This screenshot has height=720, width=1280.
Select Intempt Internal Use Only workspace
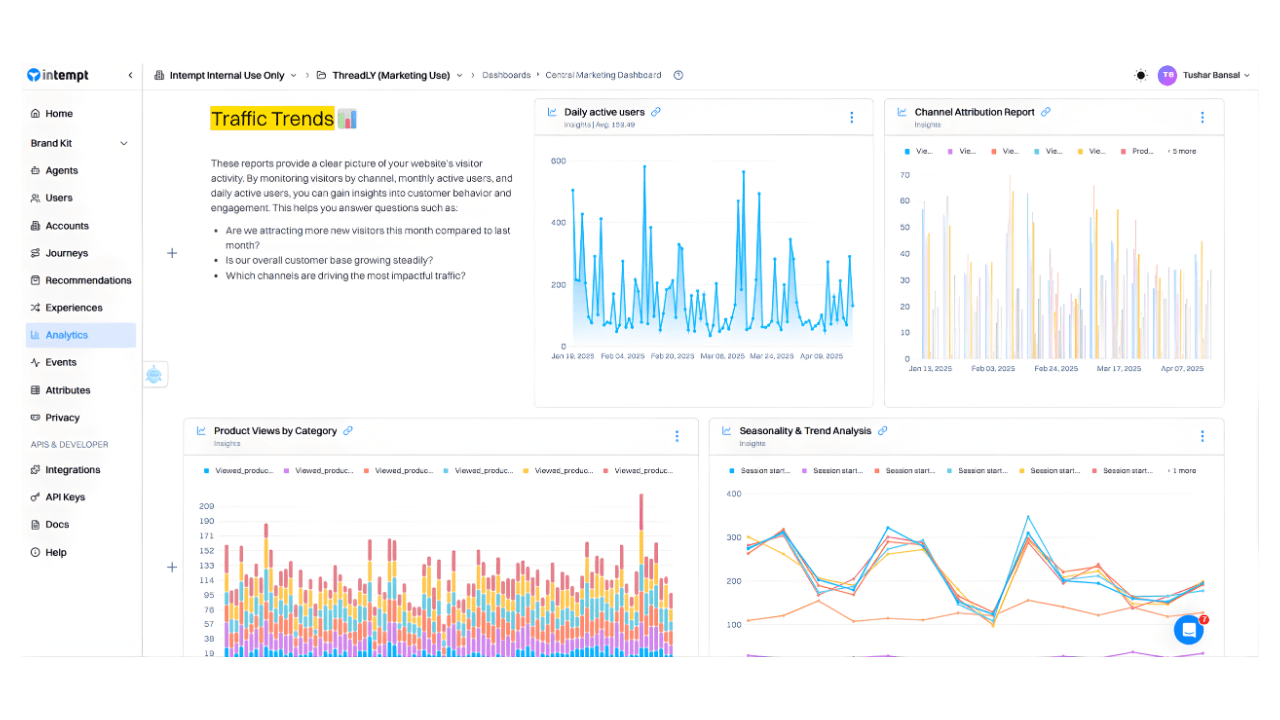(x=228, y=75)
